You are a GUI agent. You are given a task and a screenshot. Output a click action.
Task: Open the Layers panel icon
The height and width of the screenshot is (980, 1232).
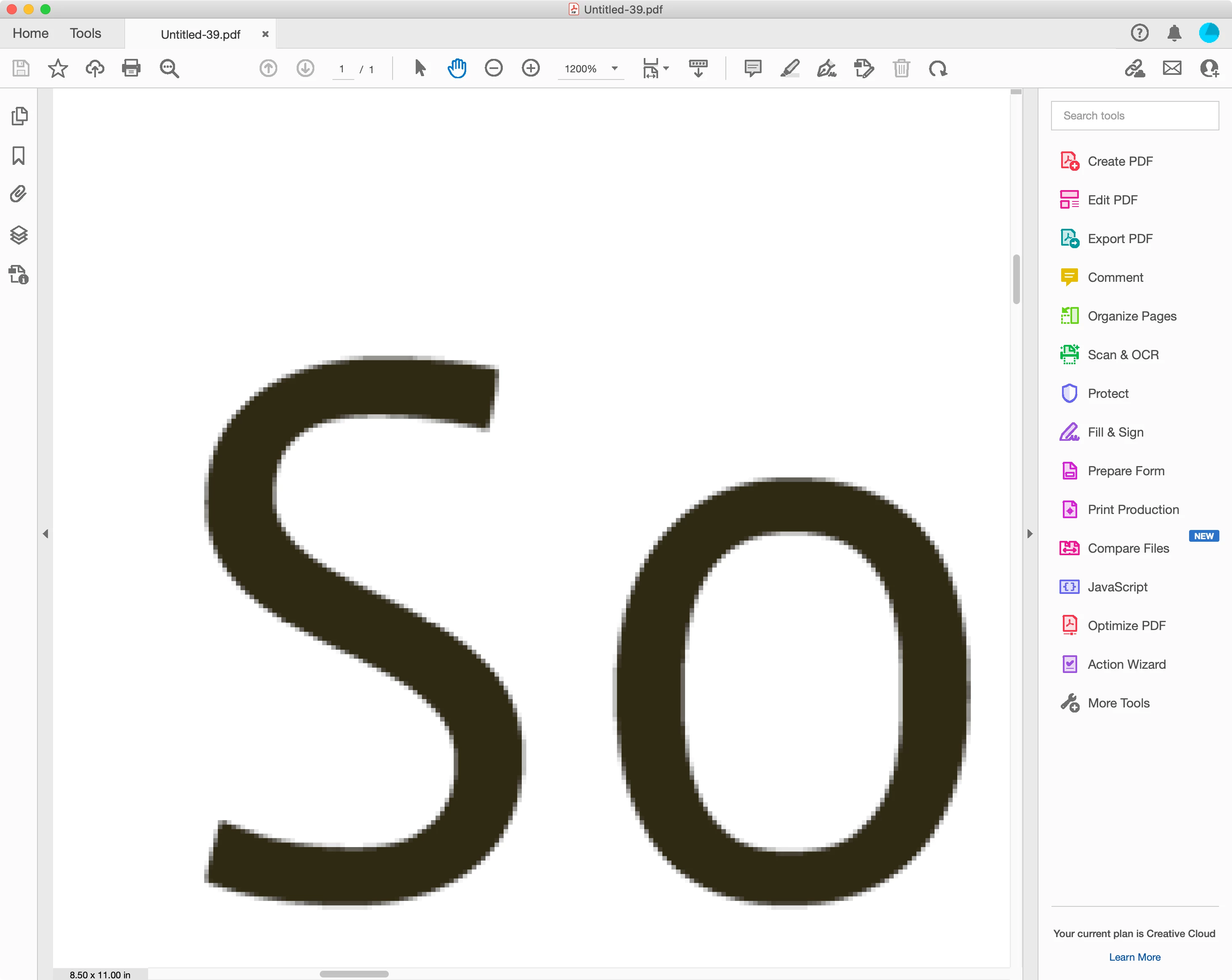pos(19,235)
